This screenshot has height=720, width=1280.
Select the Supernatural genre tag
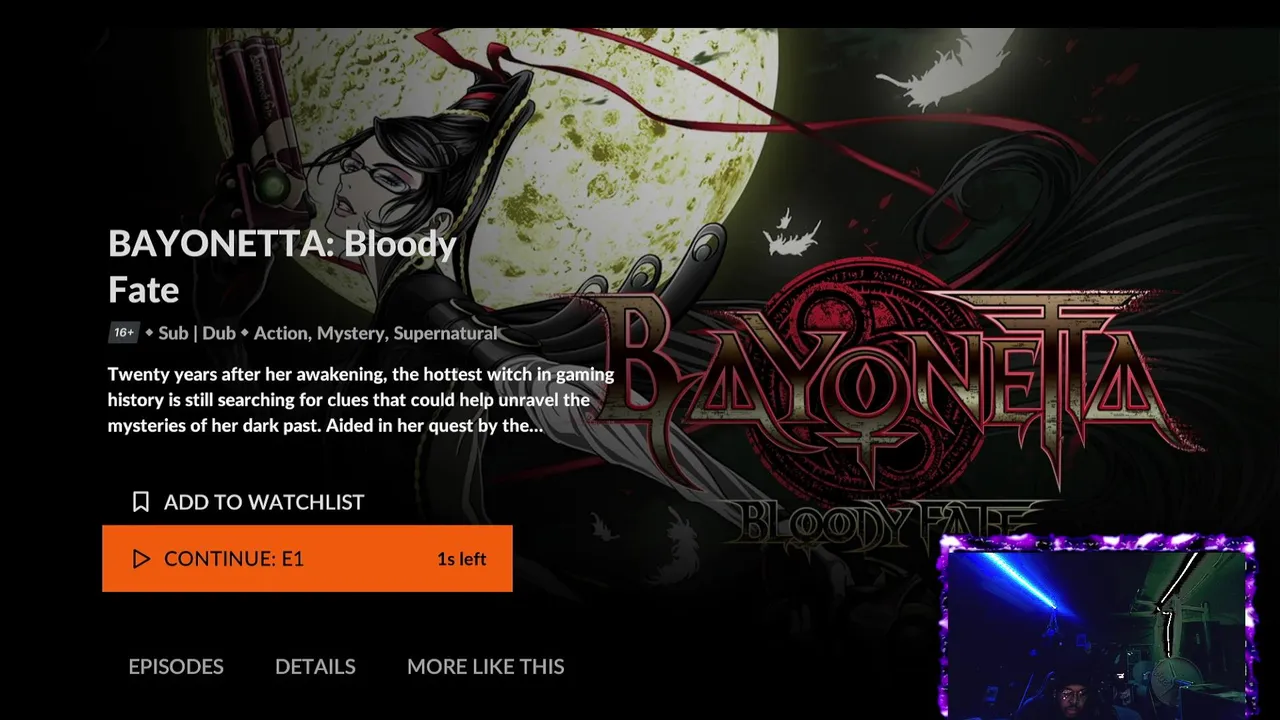point(445,333)
